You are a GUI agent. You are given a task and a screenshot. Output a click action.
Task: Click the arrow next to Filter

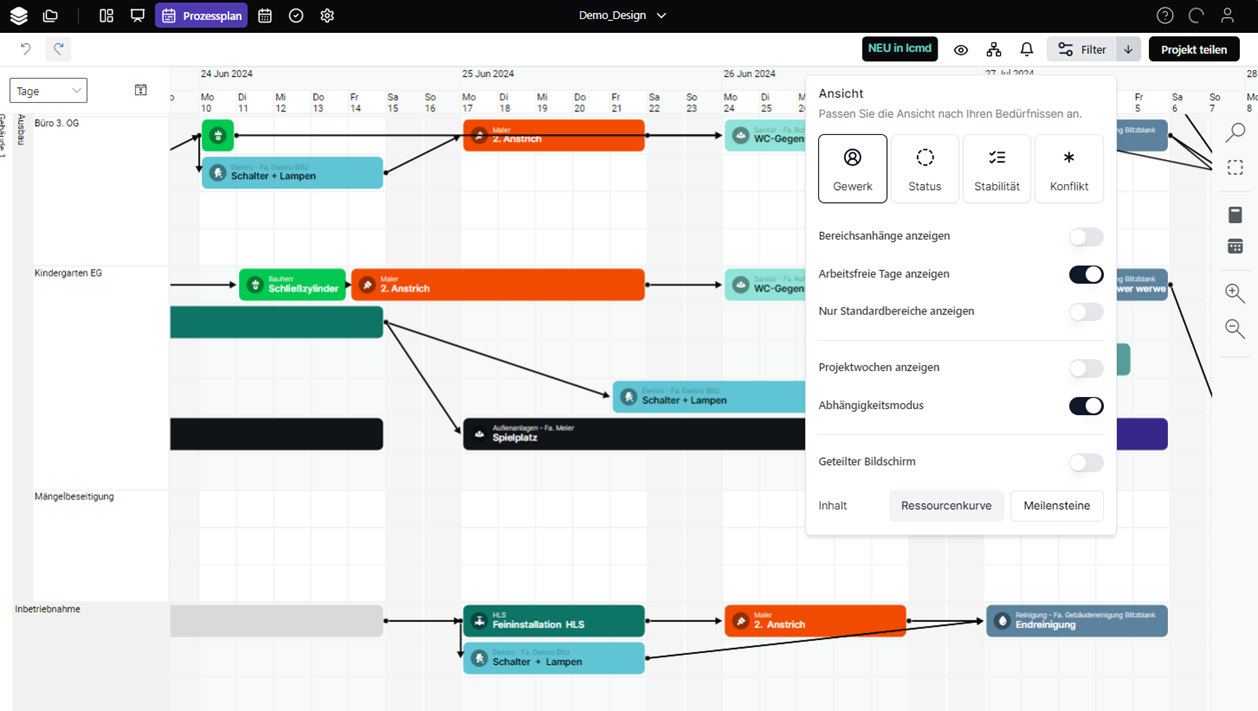[1128, 49]
